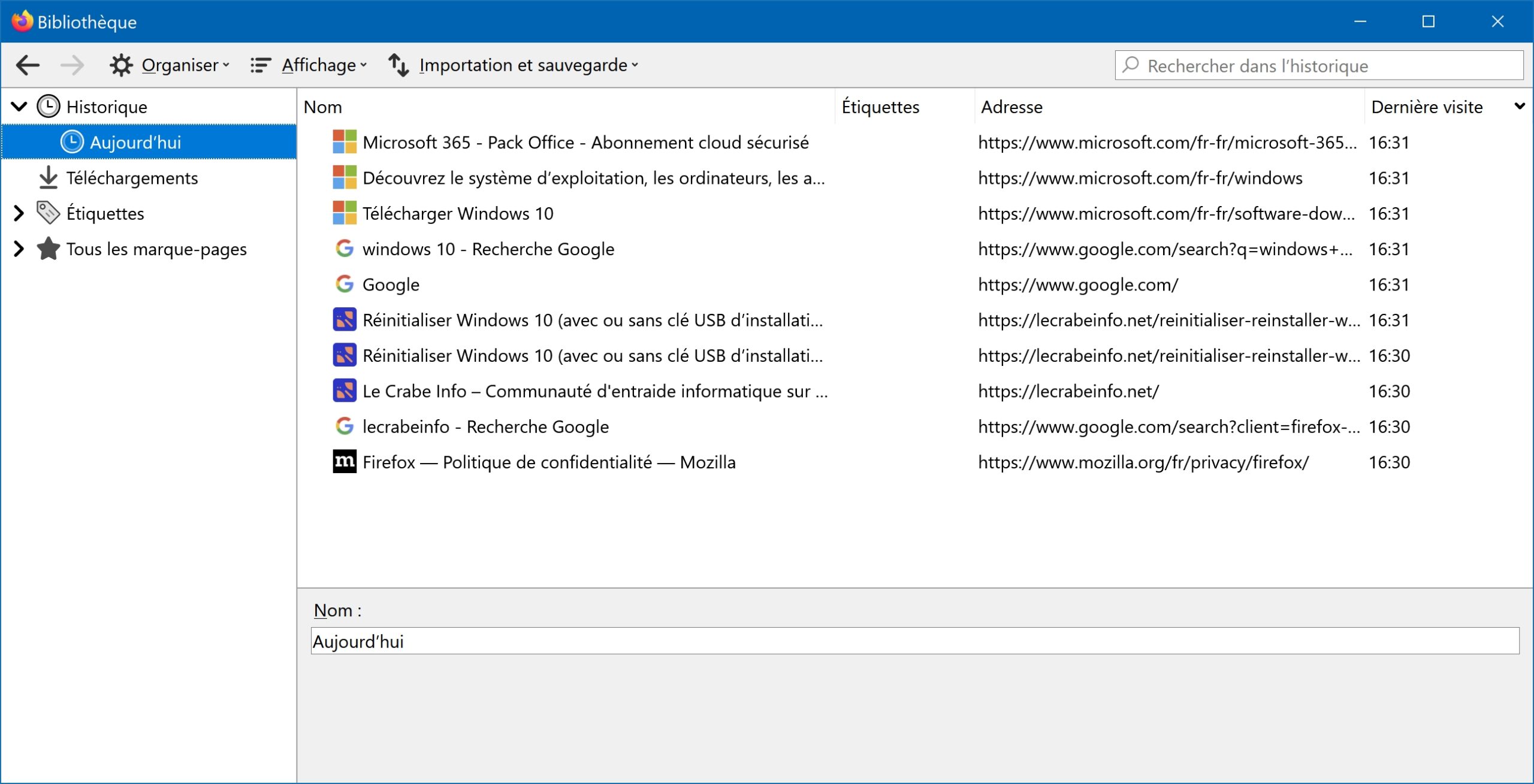Select the Microsoft 365 - Pack Office entry
Viewport: 1534px width, 784px height.
click(585, 142)
